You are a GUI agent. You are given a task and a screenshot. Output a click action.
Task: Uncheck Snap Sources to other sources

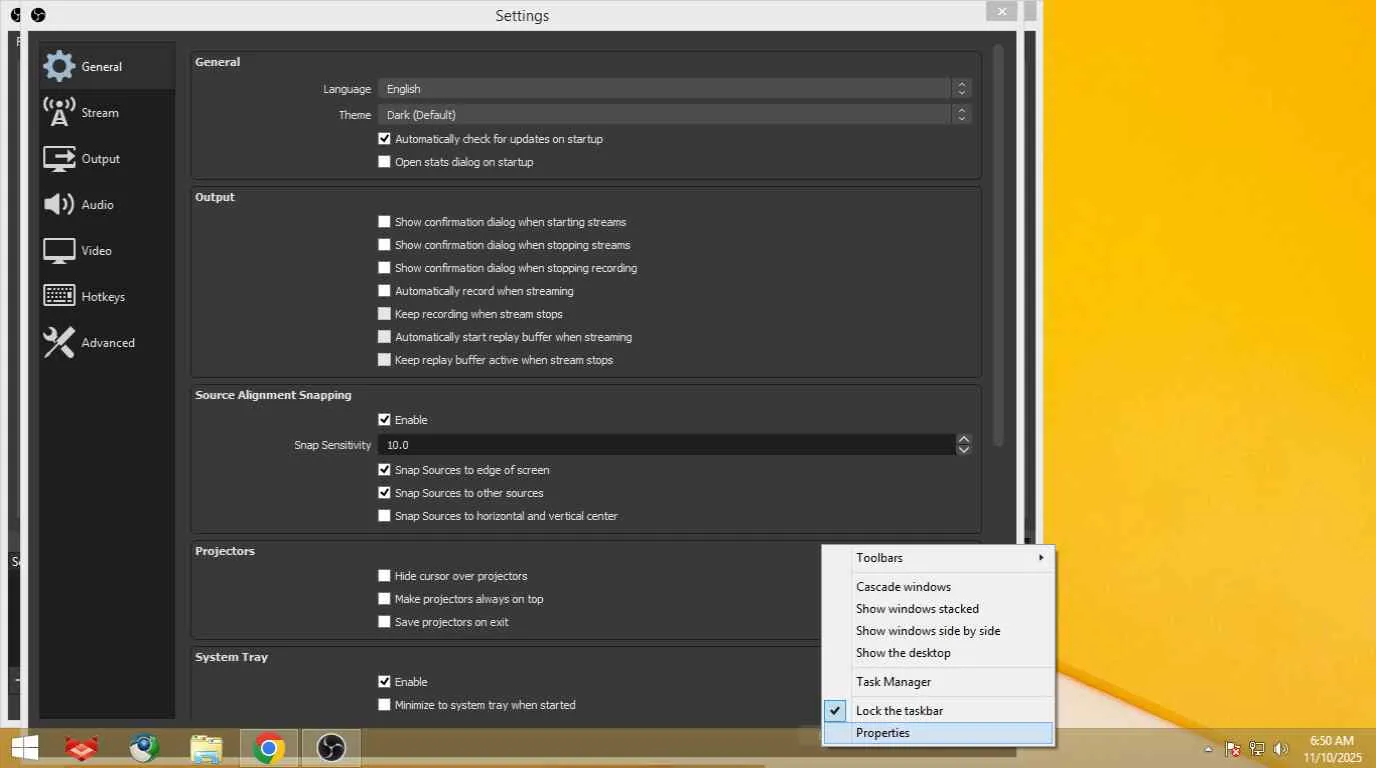[384, 493]
